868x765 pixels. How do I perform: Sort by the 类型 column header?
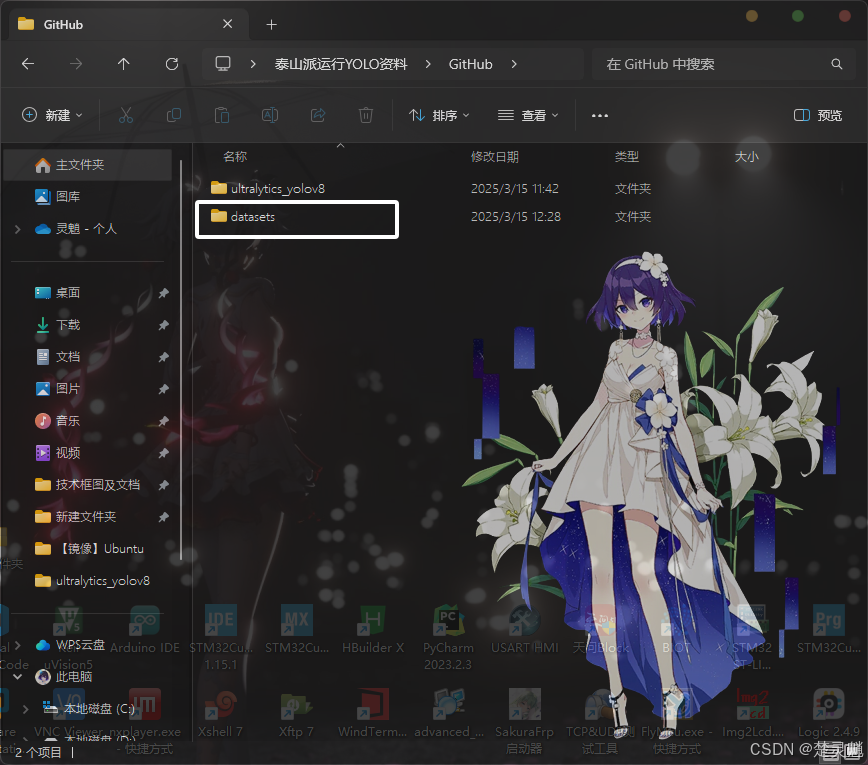click(627, 157)
